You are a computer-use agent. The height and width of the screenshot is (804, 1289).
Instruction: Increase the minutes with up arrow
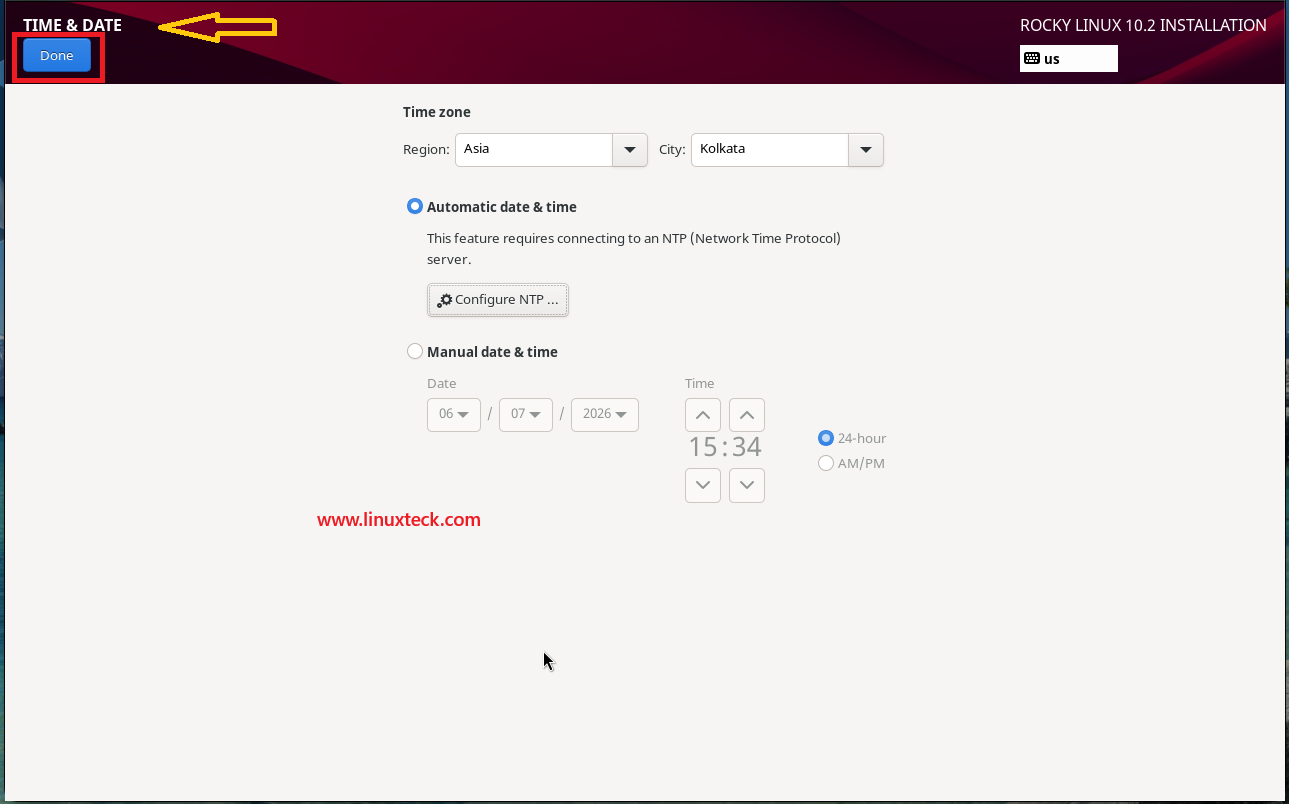(x=747, y=415)
